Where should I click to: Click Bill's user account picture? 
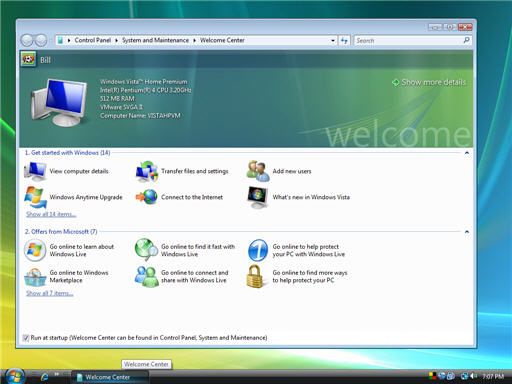[28, 60]
